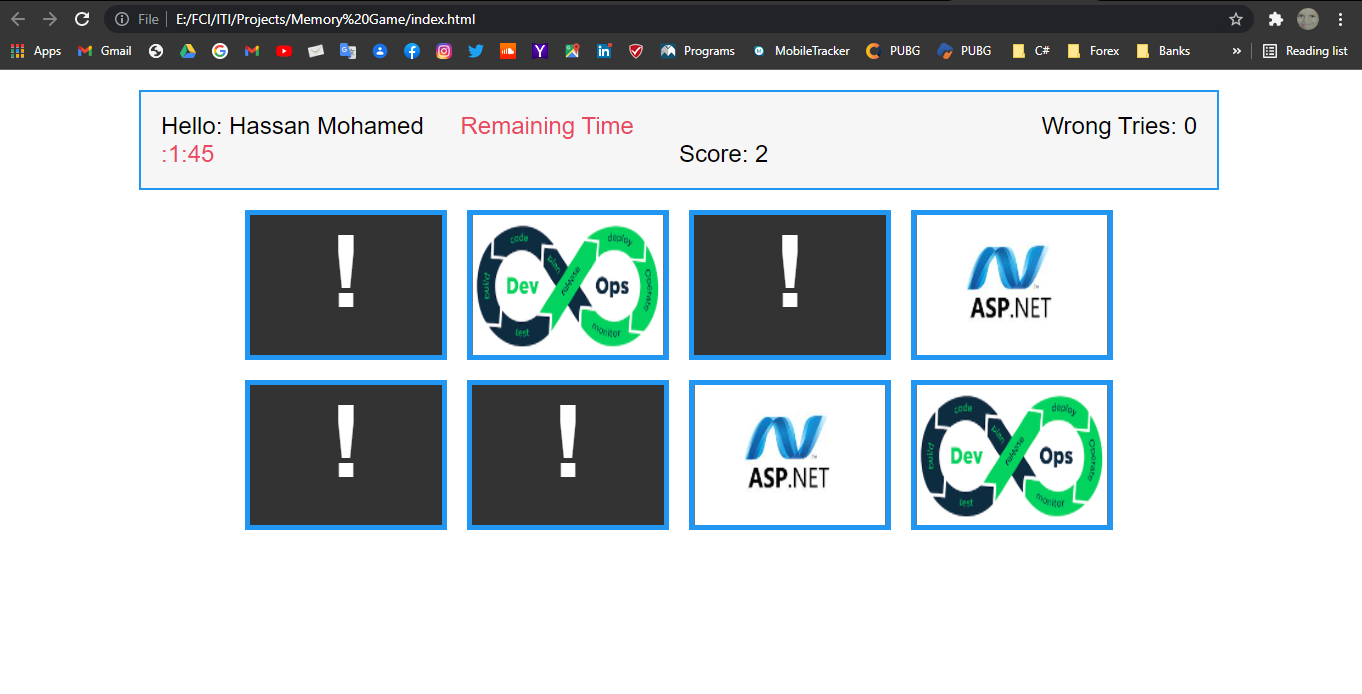This screenshot has width=1362, height=694.
Task: Click the Instagram bookmark icon
Action: [444, 51]
